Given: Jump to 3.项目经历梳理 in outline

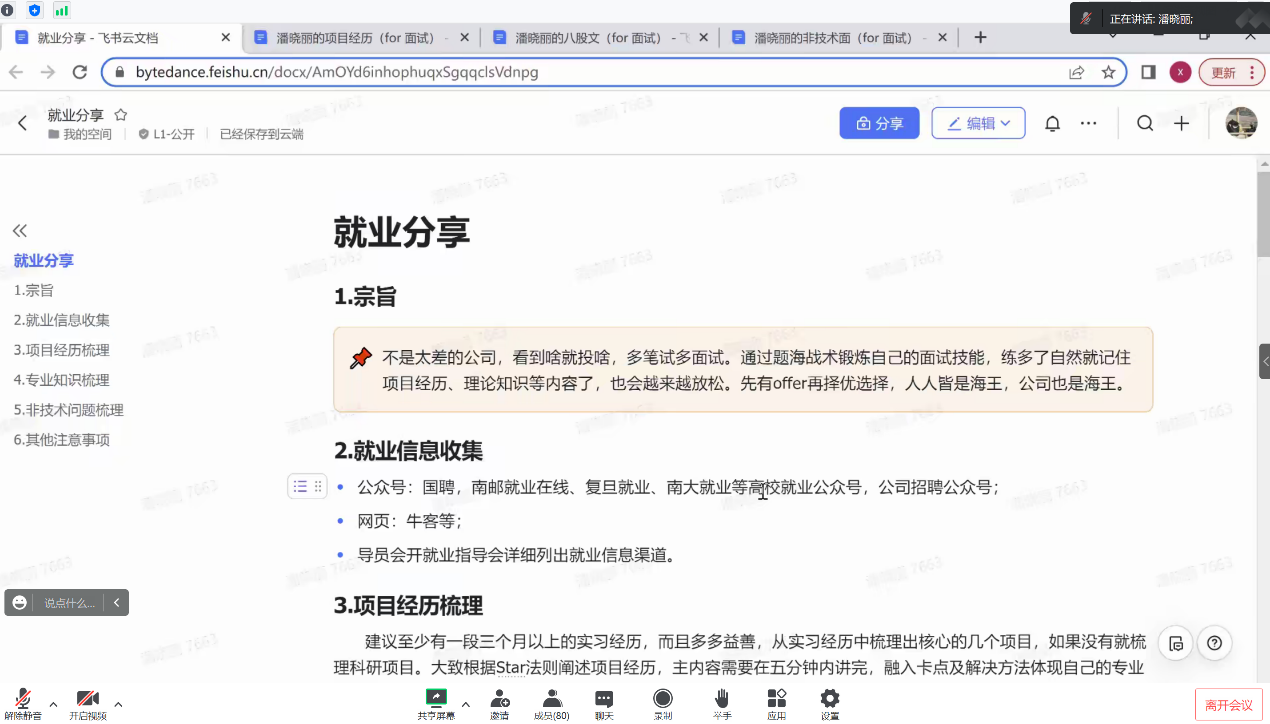Looking at the screenshot, I should 61,350.
